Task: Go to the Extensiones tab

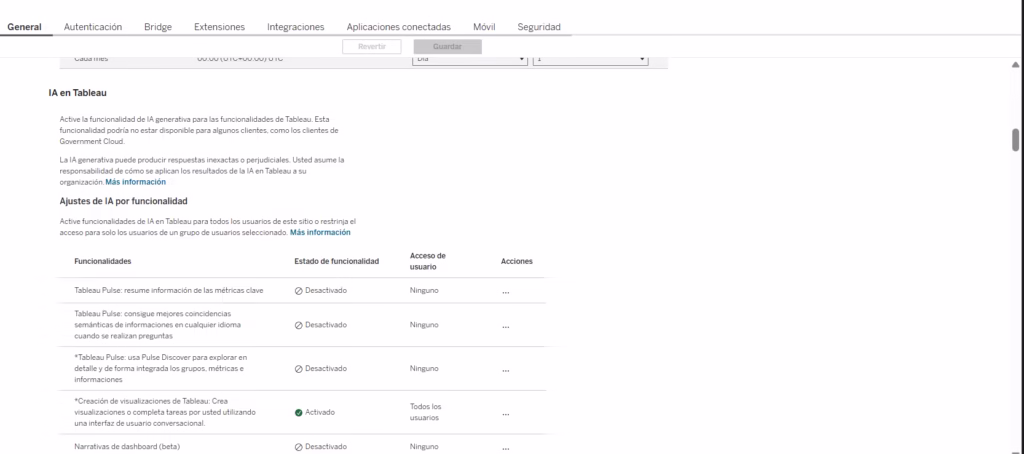Action: 219,27
